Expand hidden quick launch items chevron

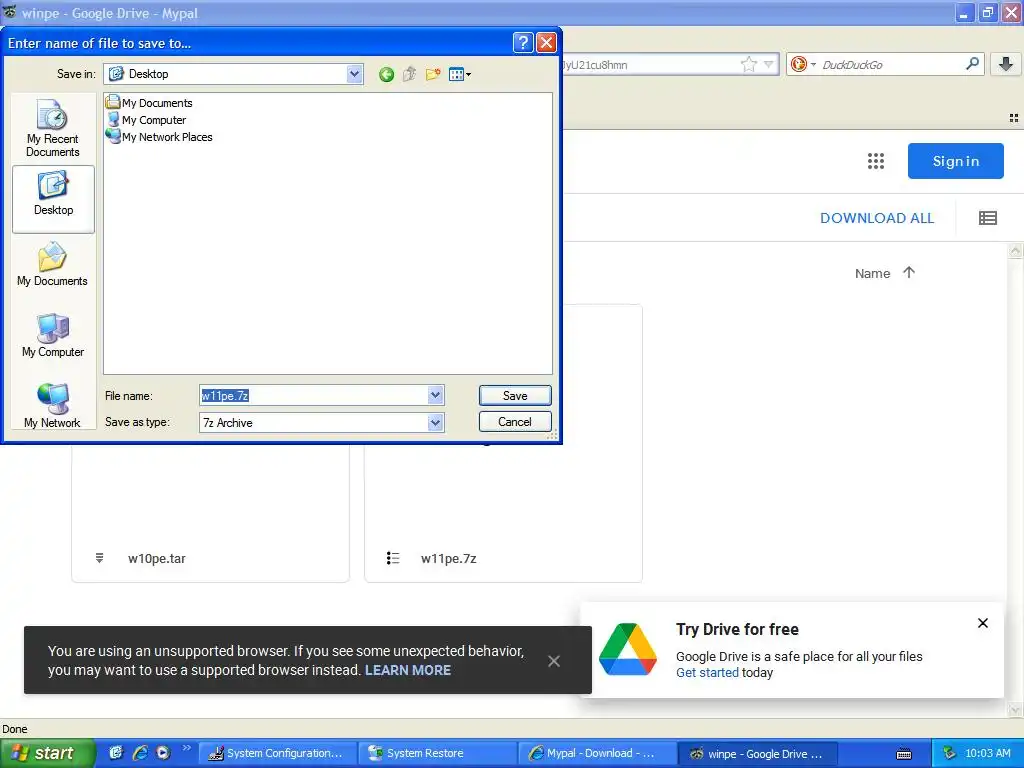(x=186, y=748)
